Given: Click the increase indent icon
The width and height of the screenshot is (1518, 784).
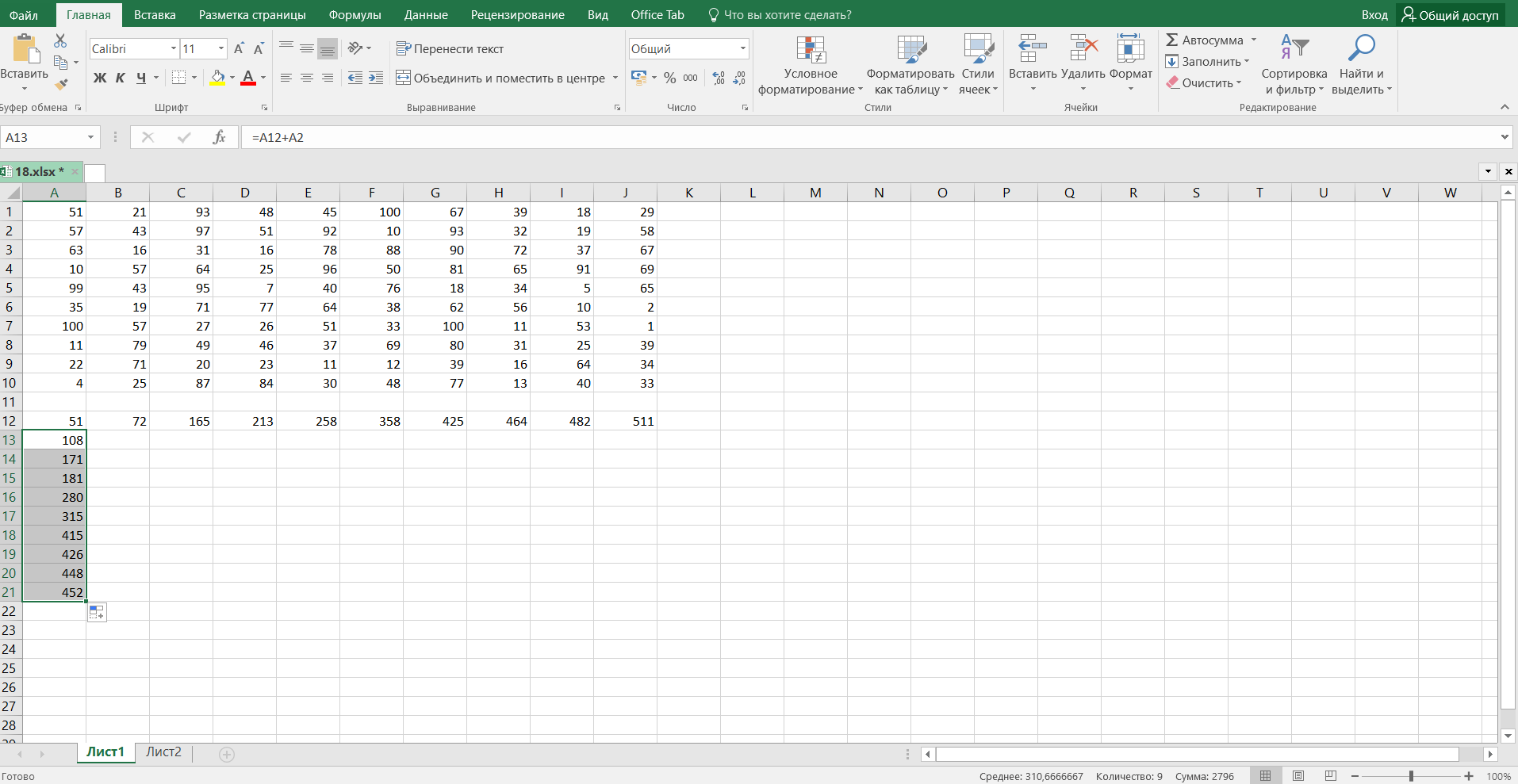Looking at the screenshot, I should [x=376, y=78].
